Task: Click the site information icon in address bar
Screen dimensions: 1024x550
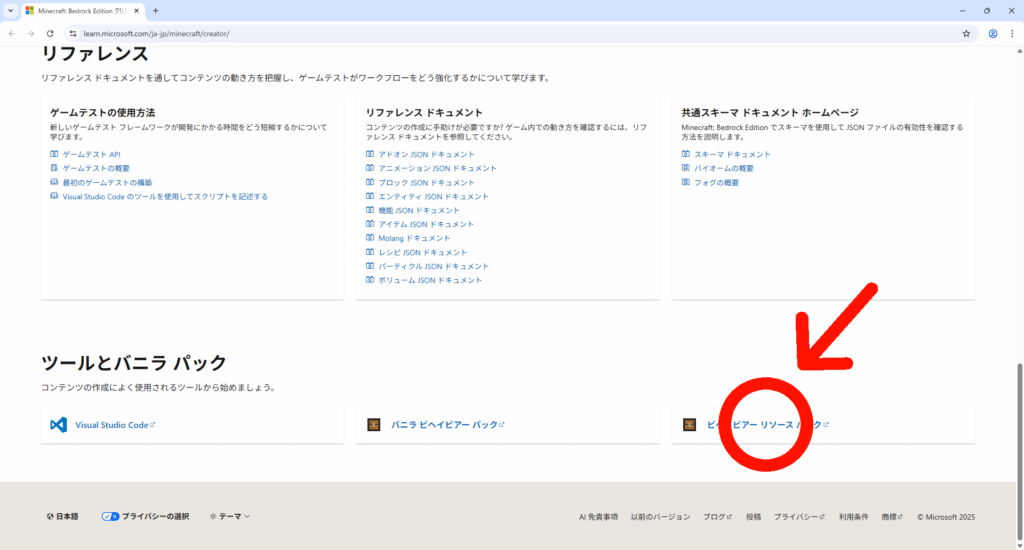Action: pyautogui.click(x=73, y=33)
